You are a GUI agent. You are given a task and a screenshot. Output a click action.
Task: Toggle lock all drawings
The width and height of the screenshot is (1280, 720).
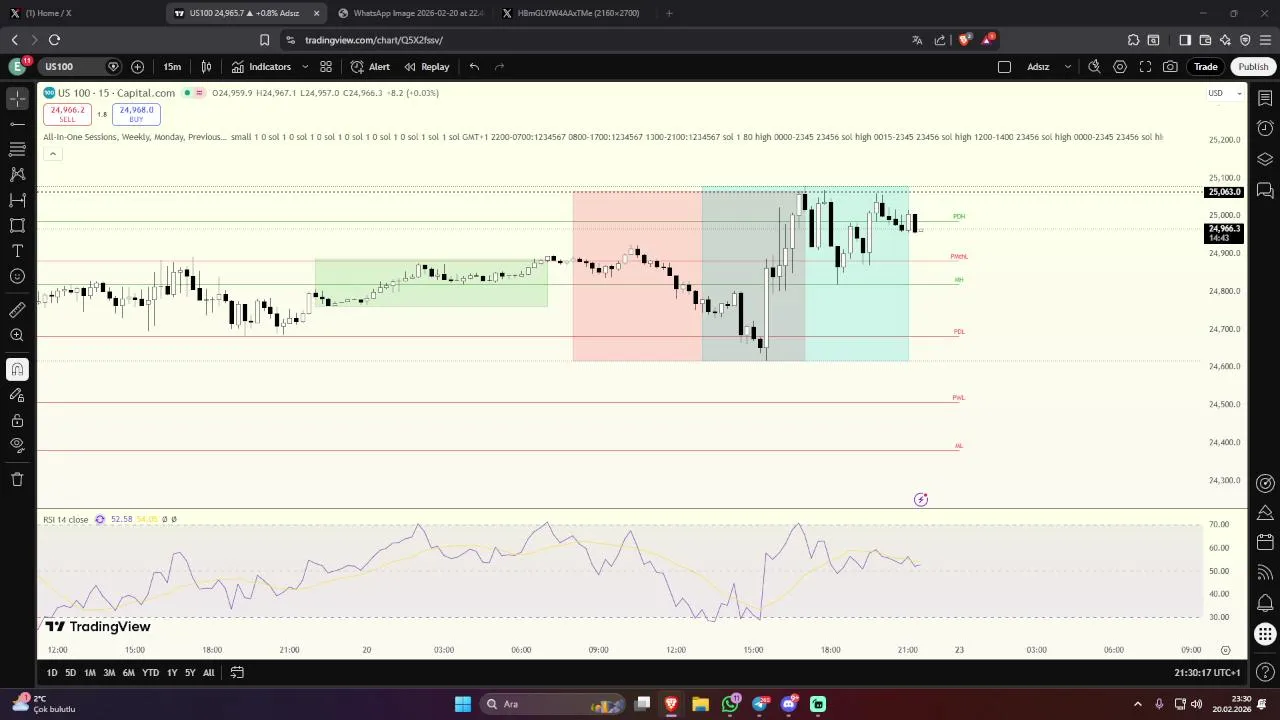tap(17, 420)
